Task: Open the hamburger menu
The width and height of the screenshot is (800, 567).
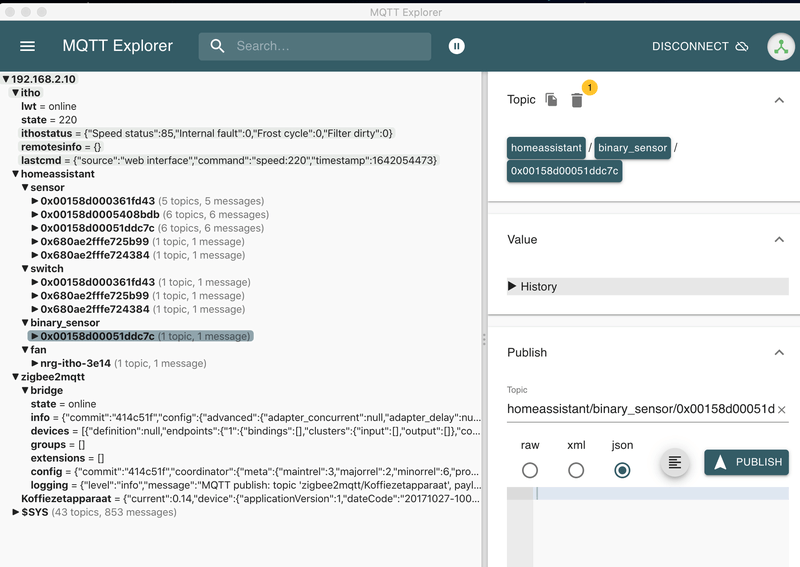Action: tap(28, 46)
